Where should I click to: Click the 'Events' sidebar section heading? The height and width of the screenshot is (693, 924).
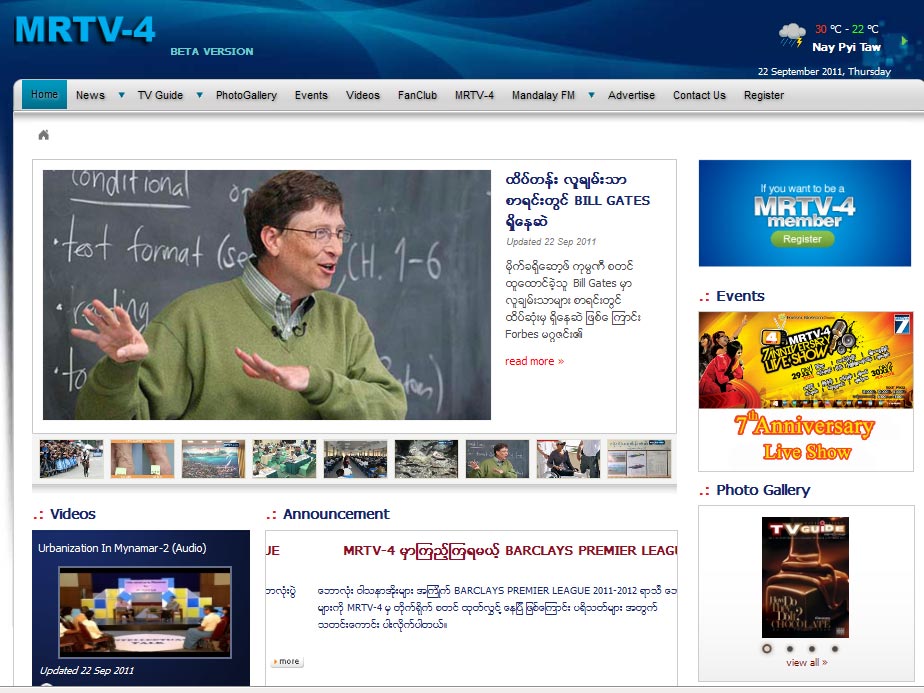tap(740, 296)
